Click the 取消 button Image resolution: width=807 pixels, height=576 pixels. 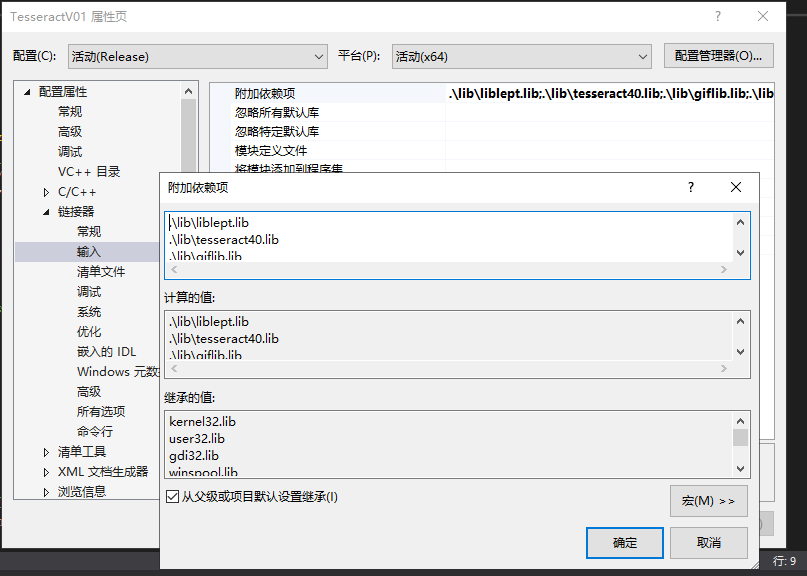tap(706, 543)
